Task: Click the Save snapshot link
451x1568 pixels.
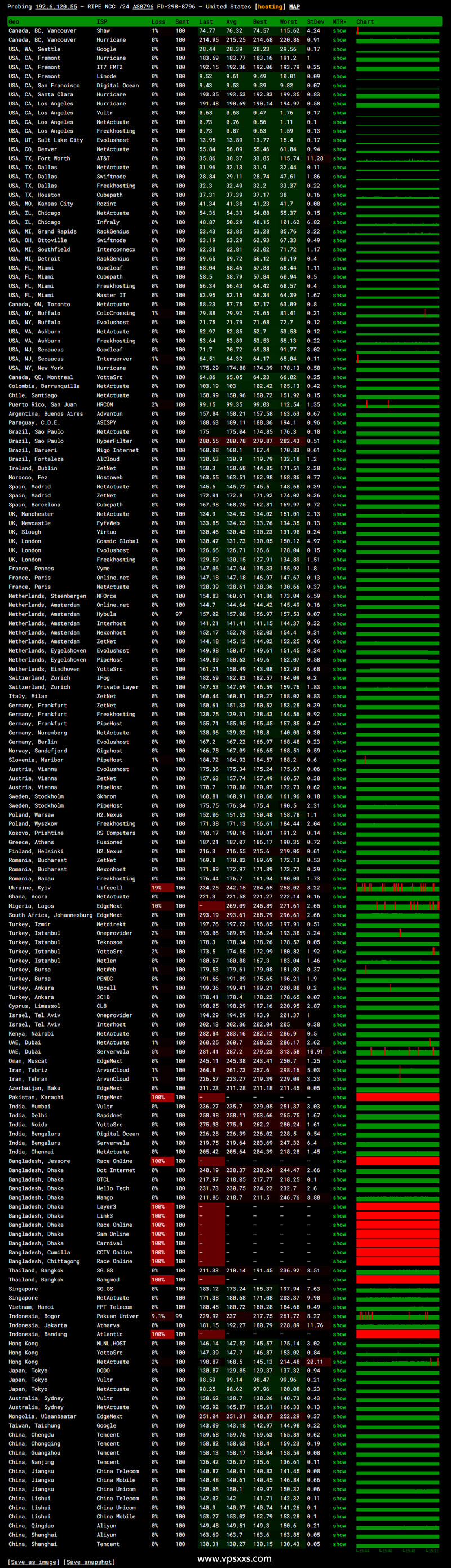Action: (x=90, y=1562)
